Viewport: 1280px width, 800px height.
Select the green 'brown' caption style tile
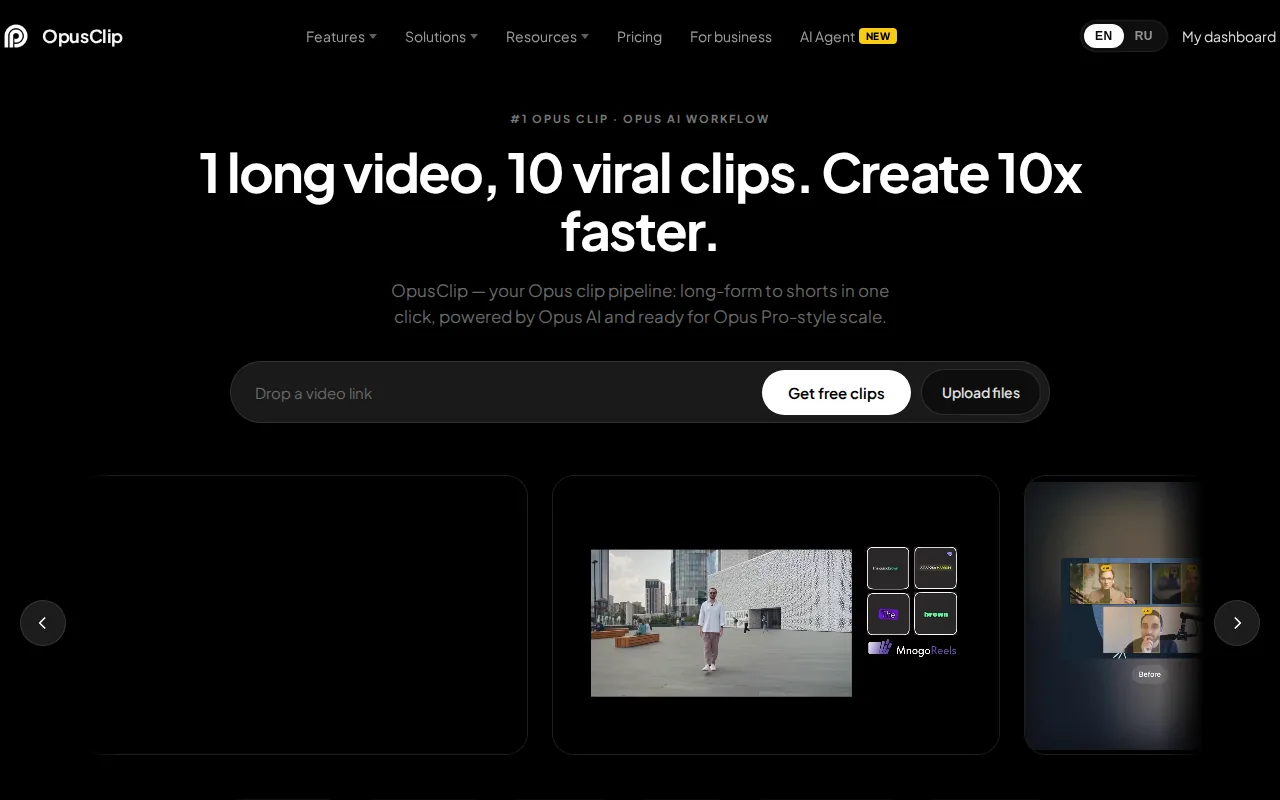coord(935,614)
